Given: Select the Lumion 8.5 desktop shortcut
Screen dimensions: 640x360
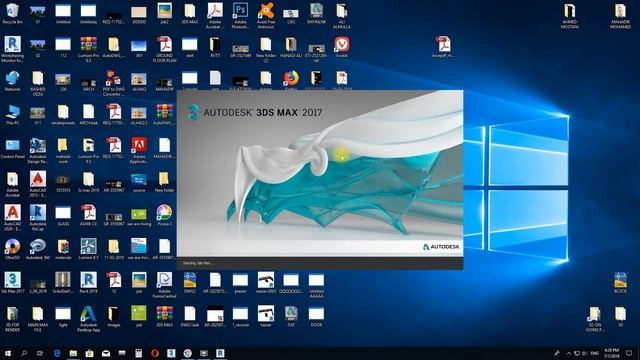Looking at the screenshot, I should (x=88, y=249).
